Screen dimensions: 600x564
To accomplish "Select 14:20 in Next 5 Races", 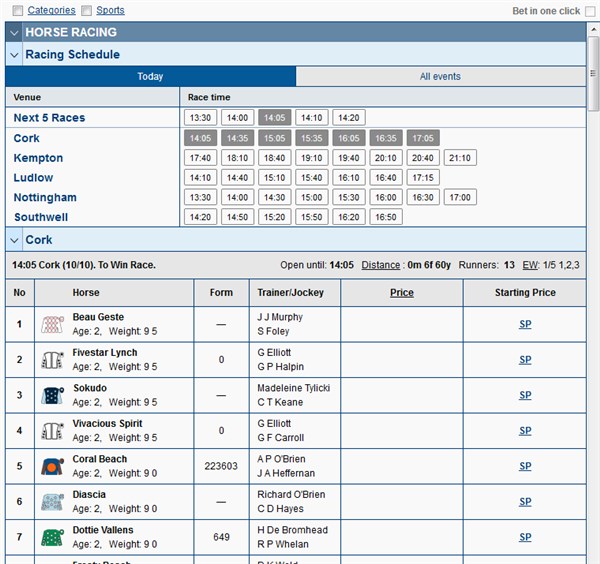I will (349, 117).
